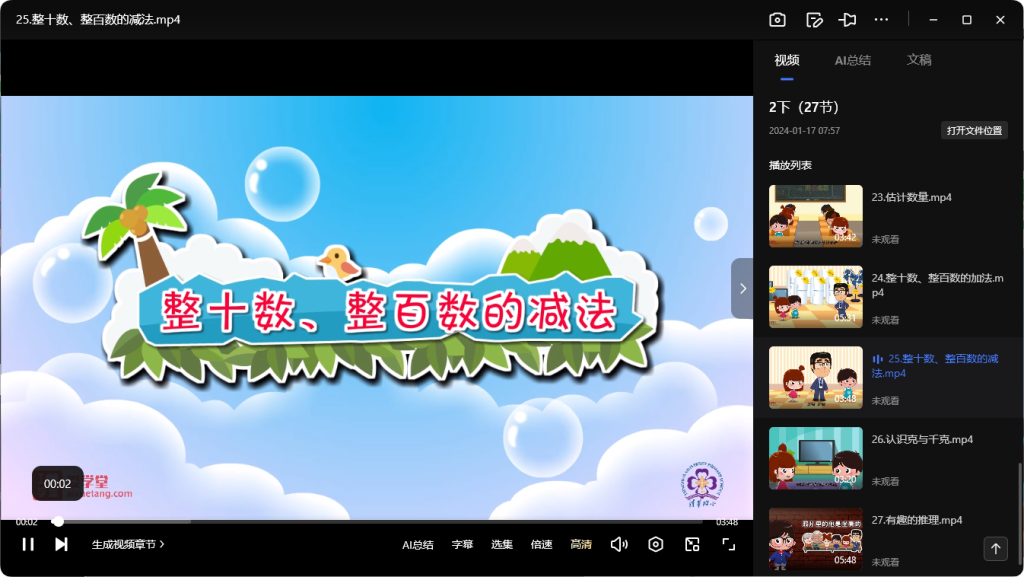
Task: Click 打开文件位置 button
Action: [x=974, y=131]
